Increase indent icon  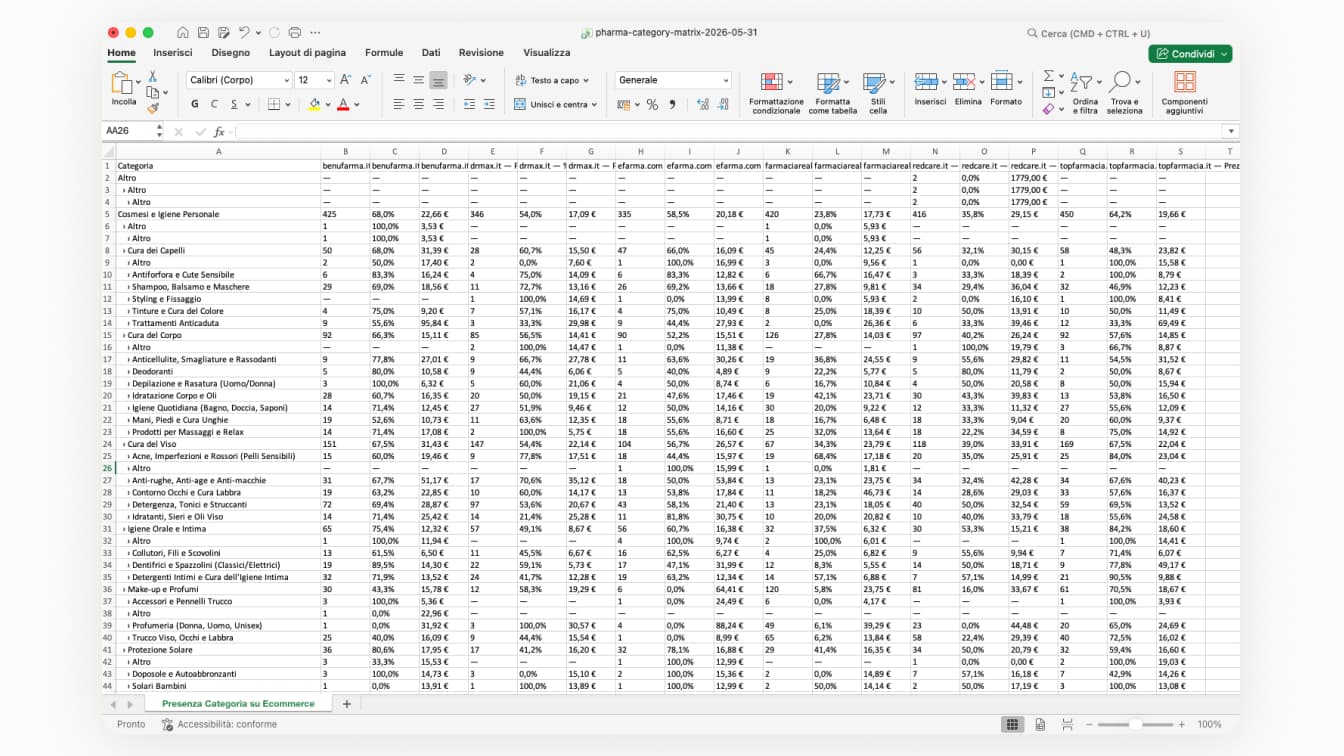click(490, 104)
